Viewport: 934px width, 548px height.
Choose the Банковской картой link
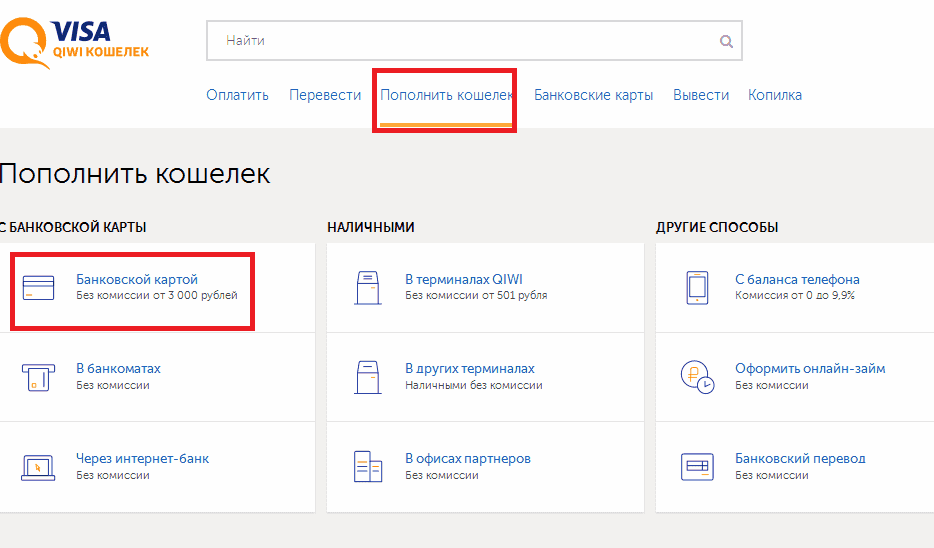coord(137,279)
